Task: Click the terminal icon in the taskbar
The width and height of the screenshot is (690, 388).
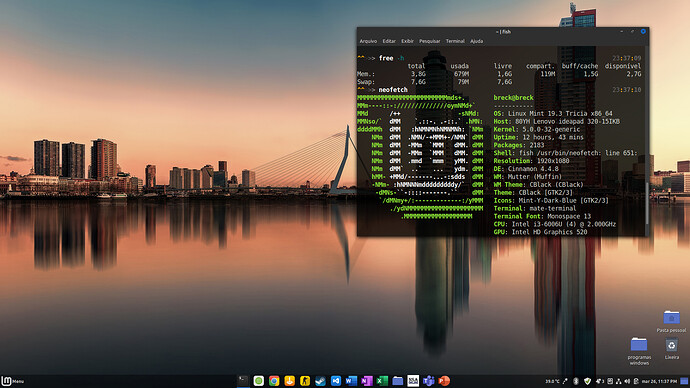Action: [243, 381]
